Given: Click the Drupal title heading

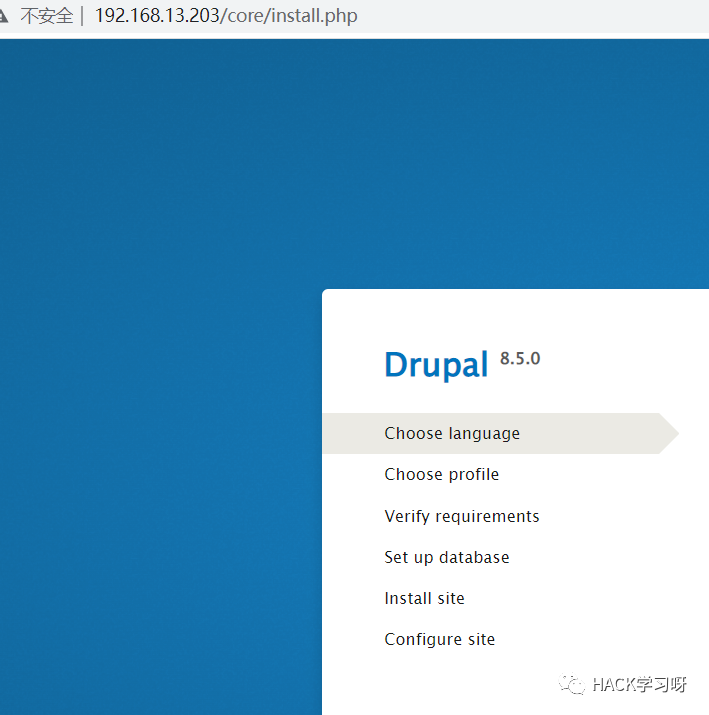Looking at the screenshot, I should click(436, 365).
